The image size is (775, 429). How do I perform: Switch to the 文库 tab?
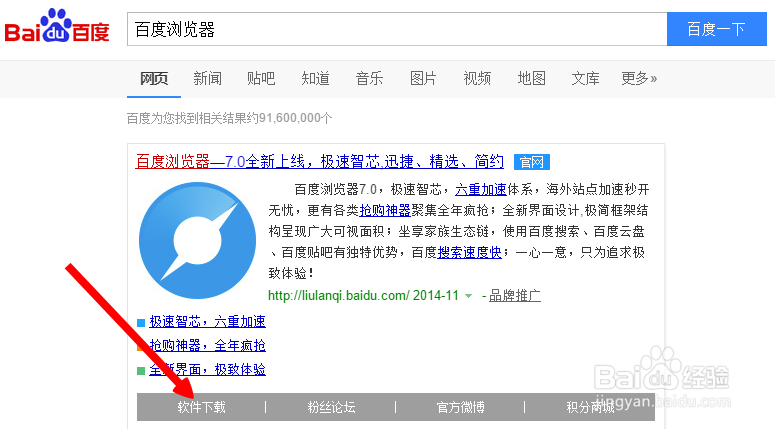(585, 79)
